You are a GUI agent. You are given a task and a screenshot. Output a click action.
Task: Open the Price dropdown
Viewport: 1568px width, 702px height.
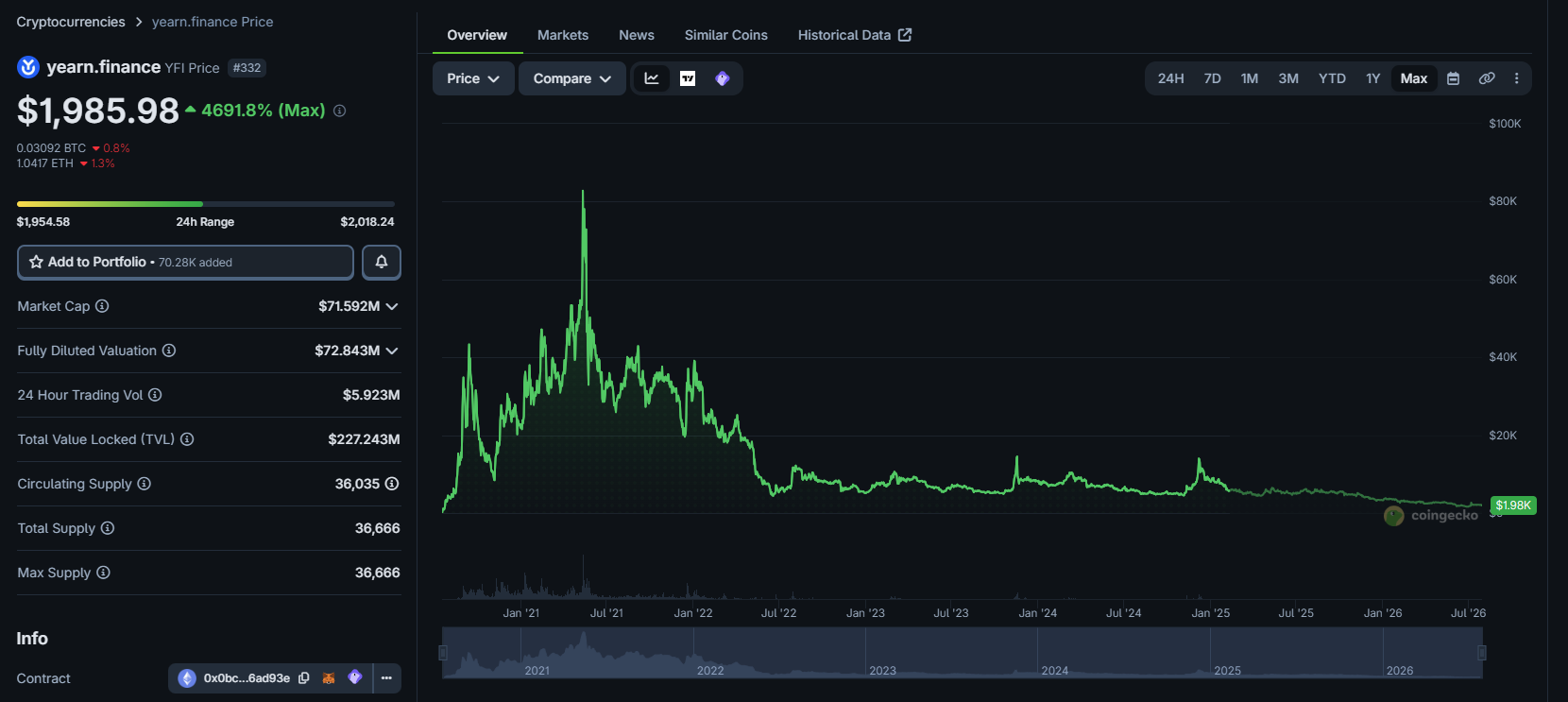coord(473,78)
